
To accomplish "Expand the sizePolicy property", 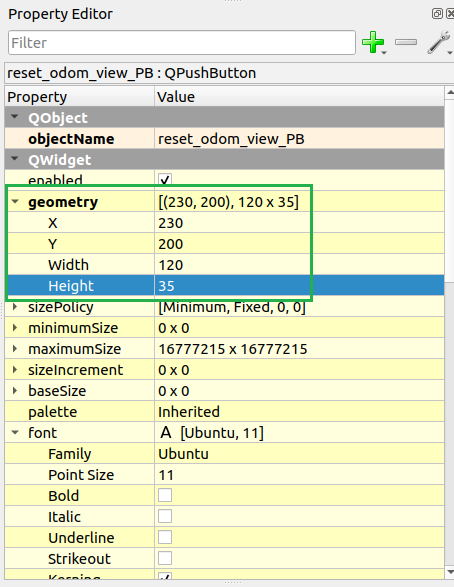I will coord(15,307).
